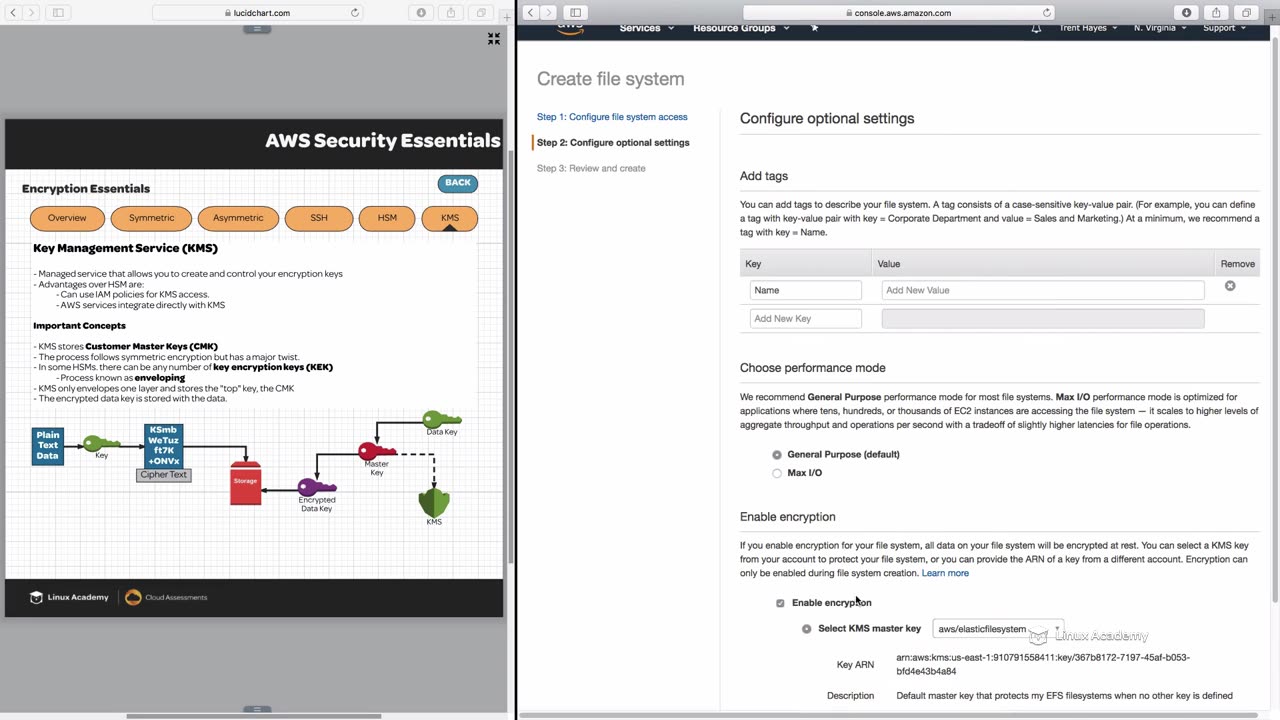Go forward in the AWS console window
This screenshot has width=1280, height=720.
pos(549,13)
